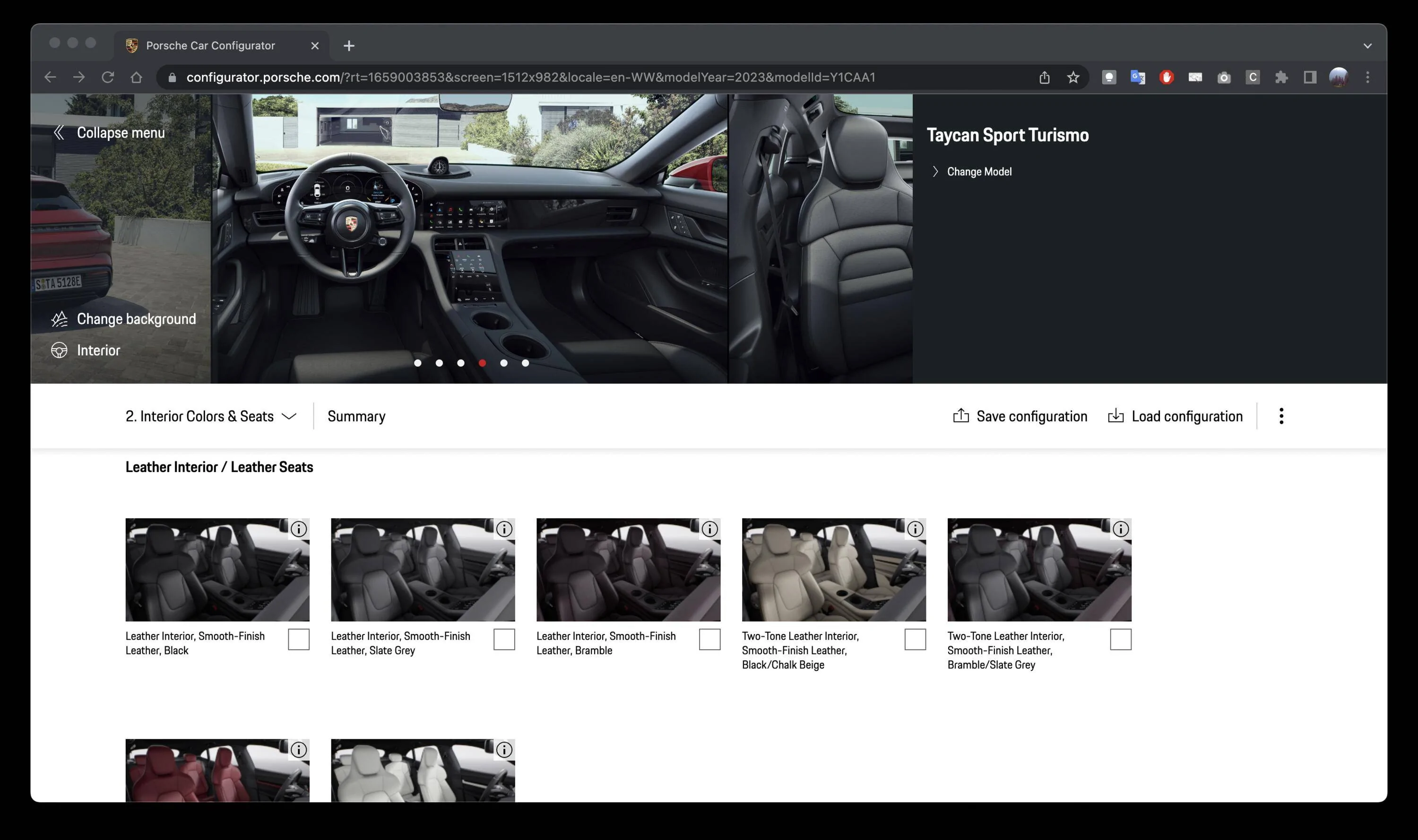Click the browser forward arrow
This screenshot has width=1418, height=840.
click(79, 77)
